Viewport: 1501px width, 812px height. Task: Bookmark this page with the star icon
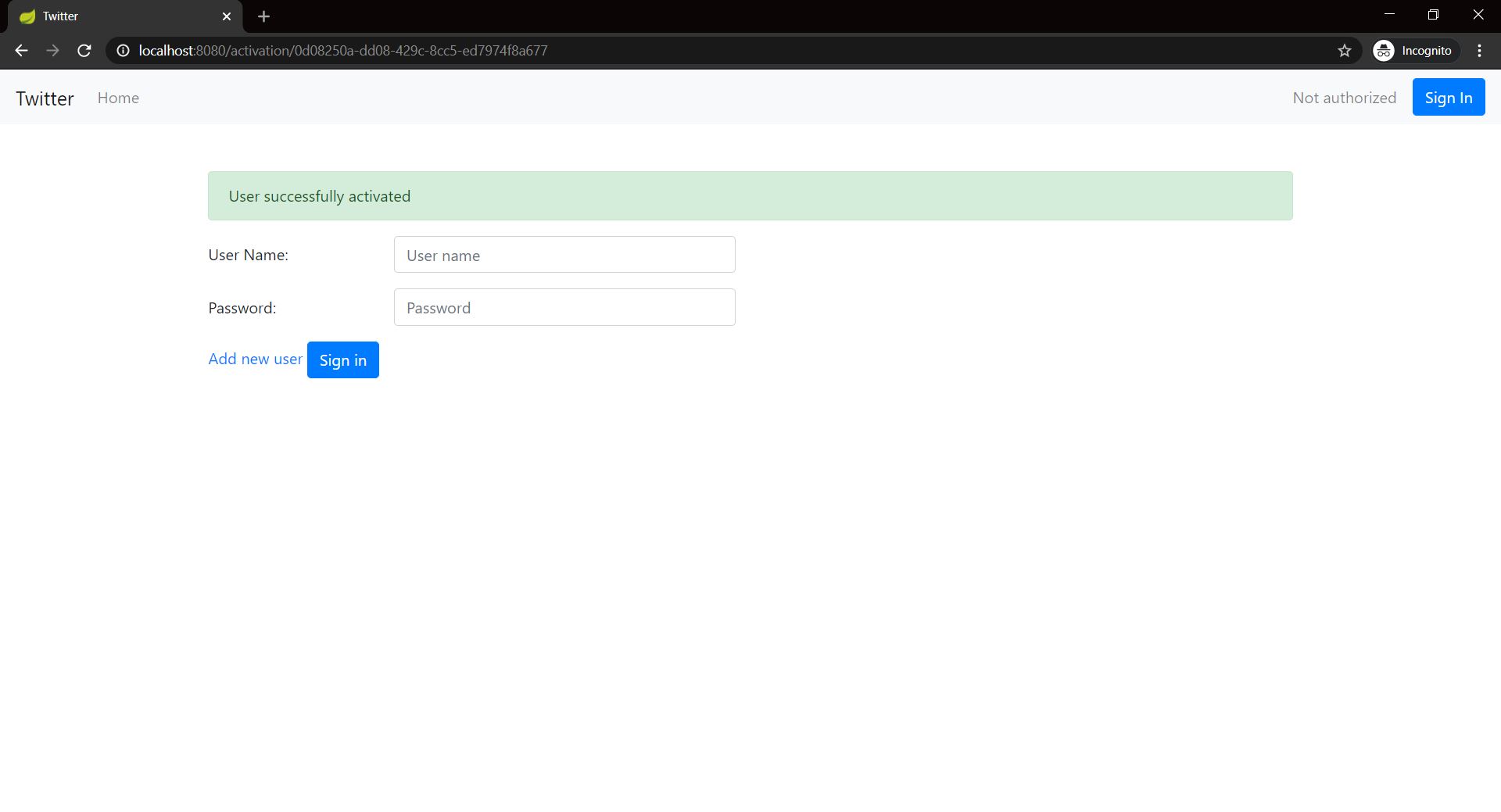pos(1345,50)
